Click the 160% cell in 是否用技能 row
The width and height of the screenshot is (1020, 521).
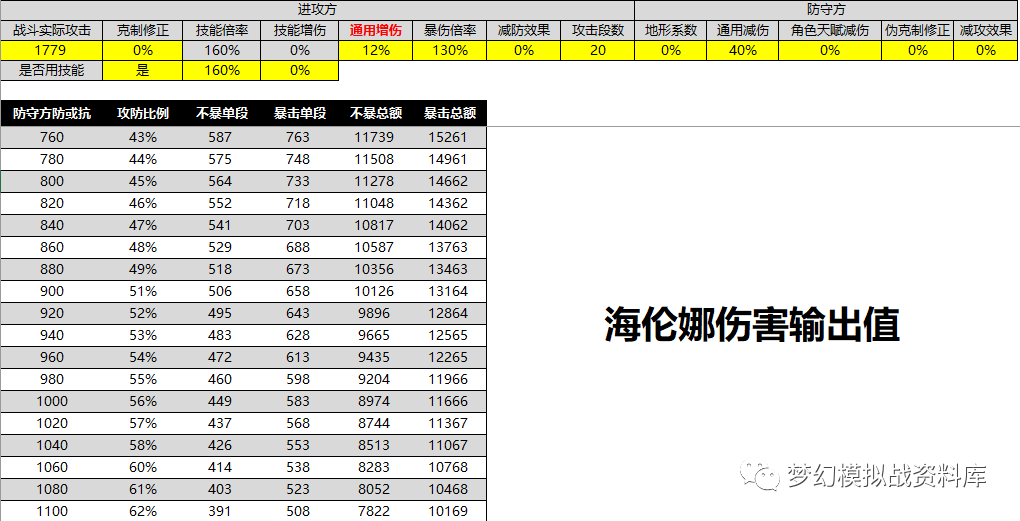[x=222, y=71]
